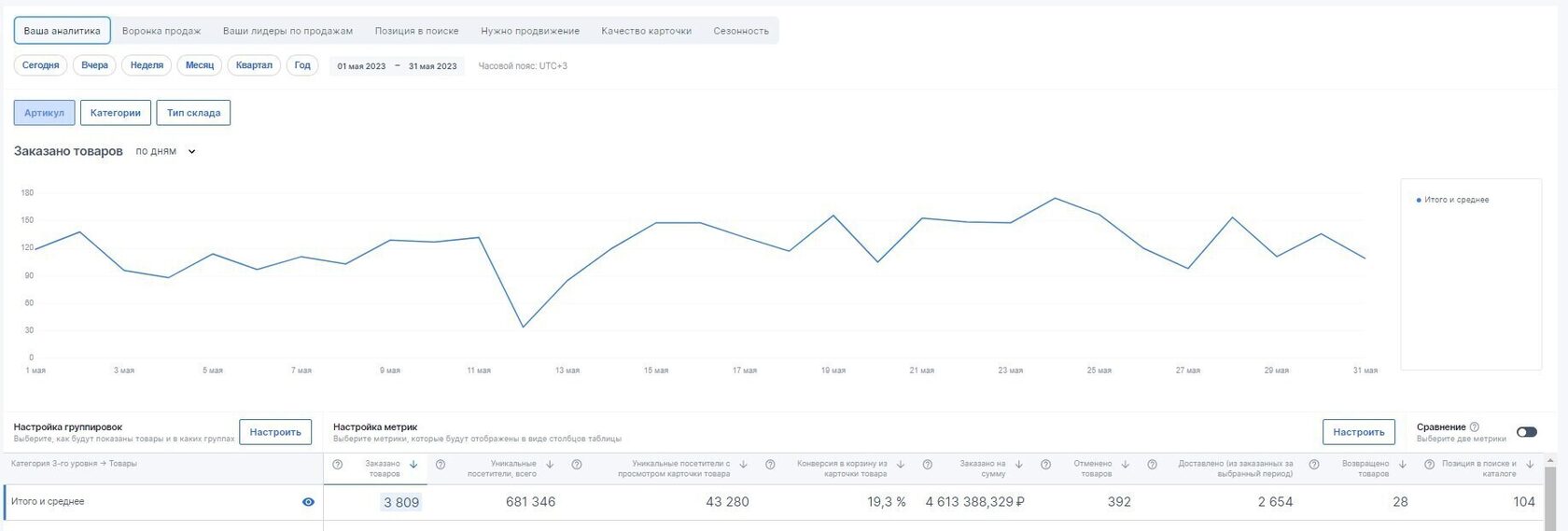The width and height of the screenshot is (1568, 531).
Task: Switch to 'Нужно продвижение' tab
Action: 530,31
